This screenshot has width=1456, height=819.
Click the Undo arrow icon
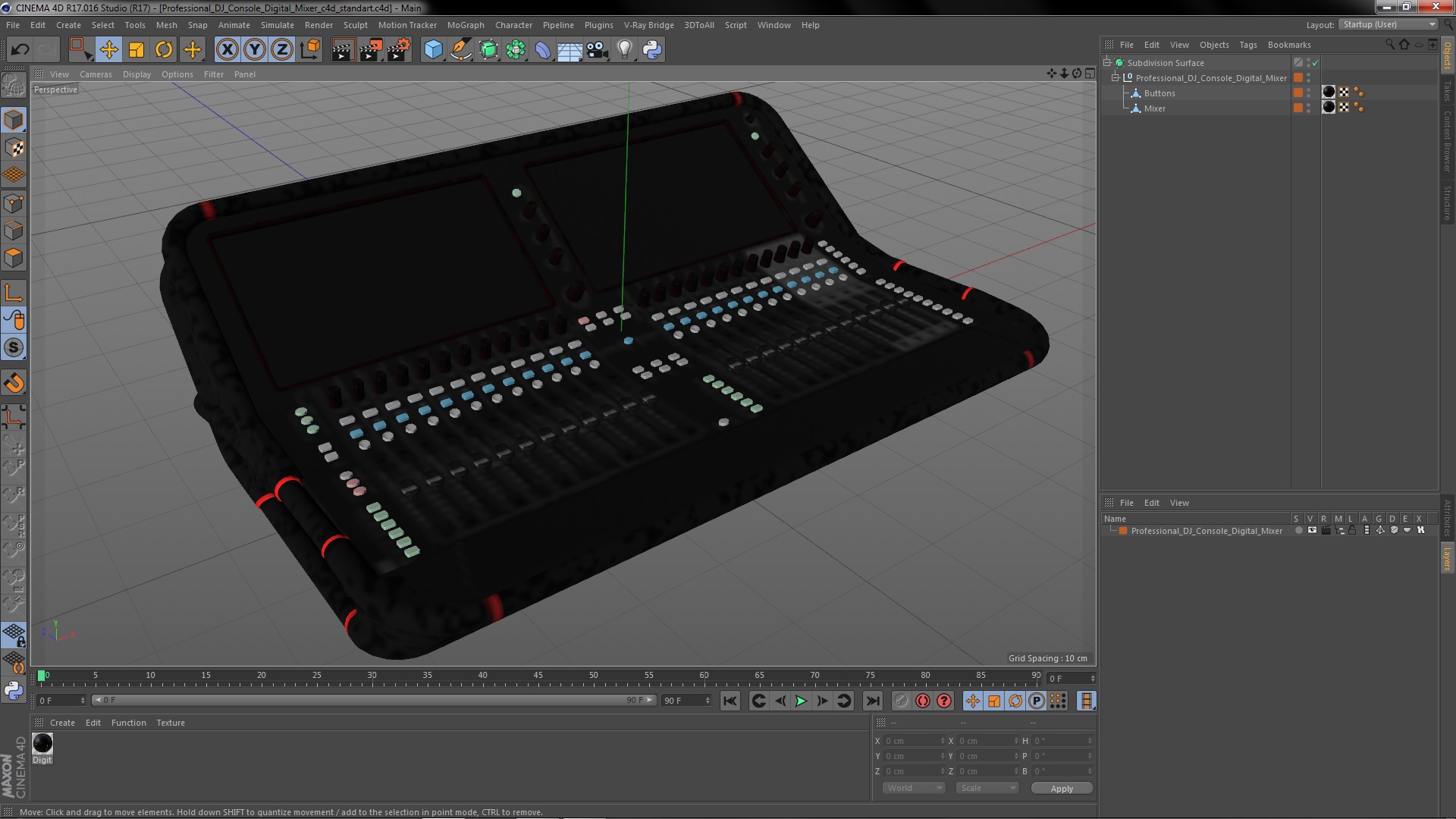(x=20, y=50)
